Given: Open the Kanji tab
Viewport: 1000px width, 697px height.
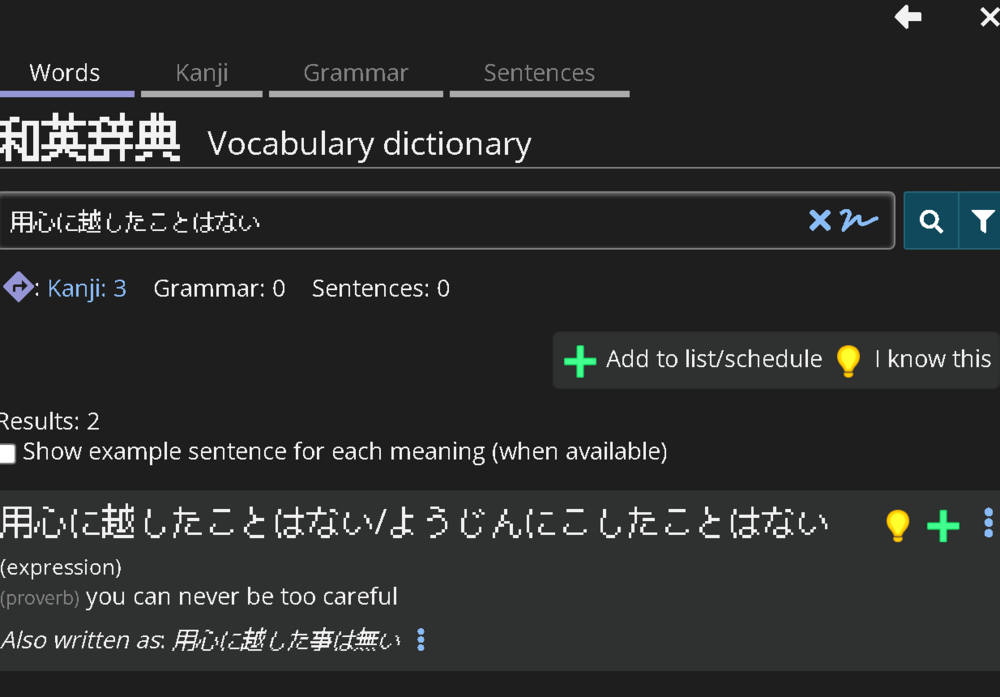Looking at the screenshot, I should pyautogui.click(x=202, y=75).
